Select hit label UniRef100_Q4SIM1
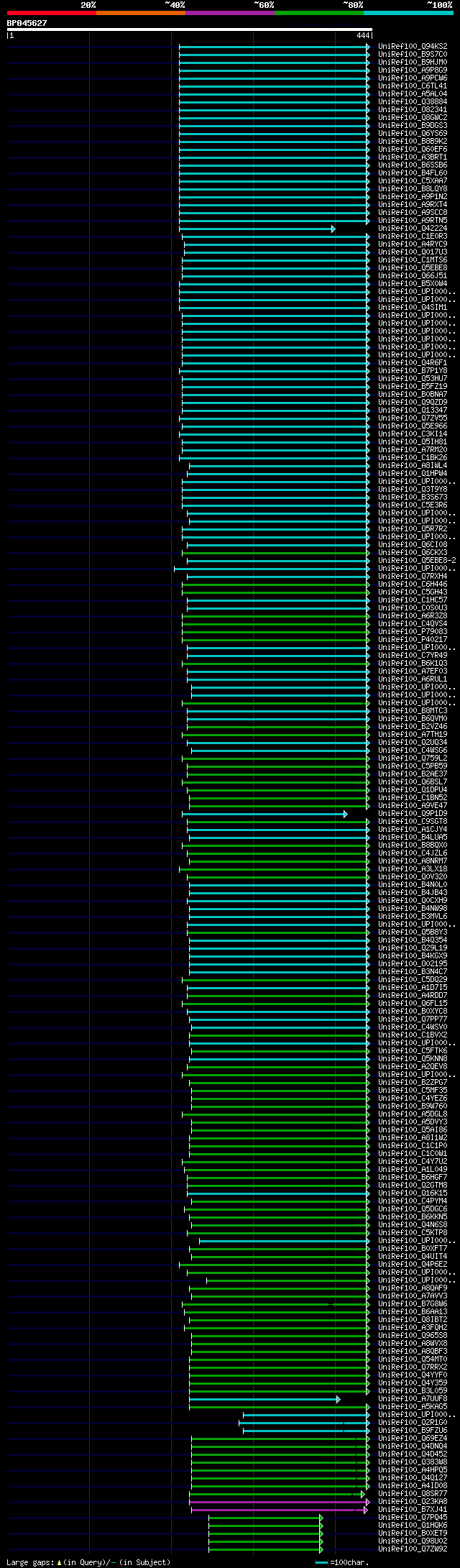 413,307
